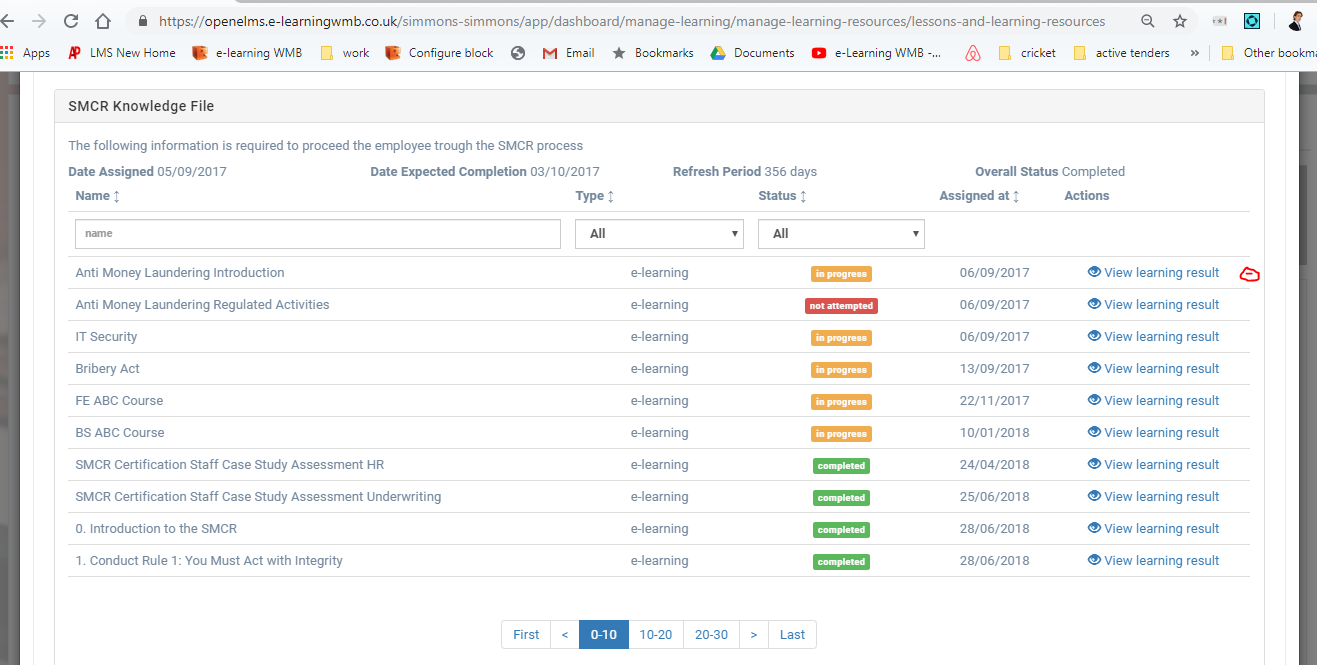View learning result for Anti Money Laundering Introduction

[1153, 272]
